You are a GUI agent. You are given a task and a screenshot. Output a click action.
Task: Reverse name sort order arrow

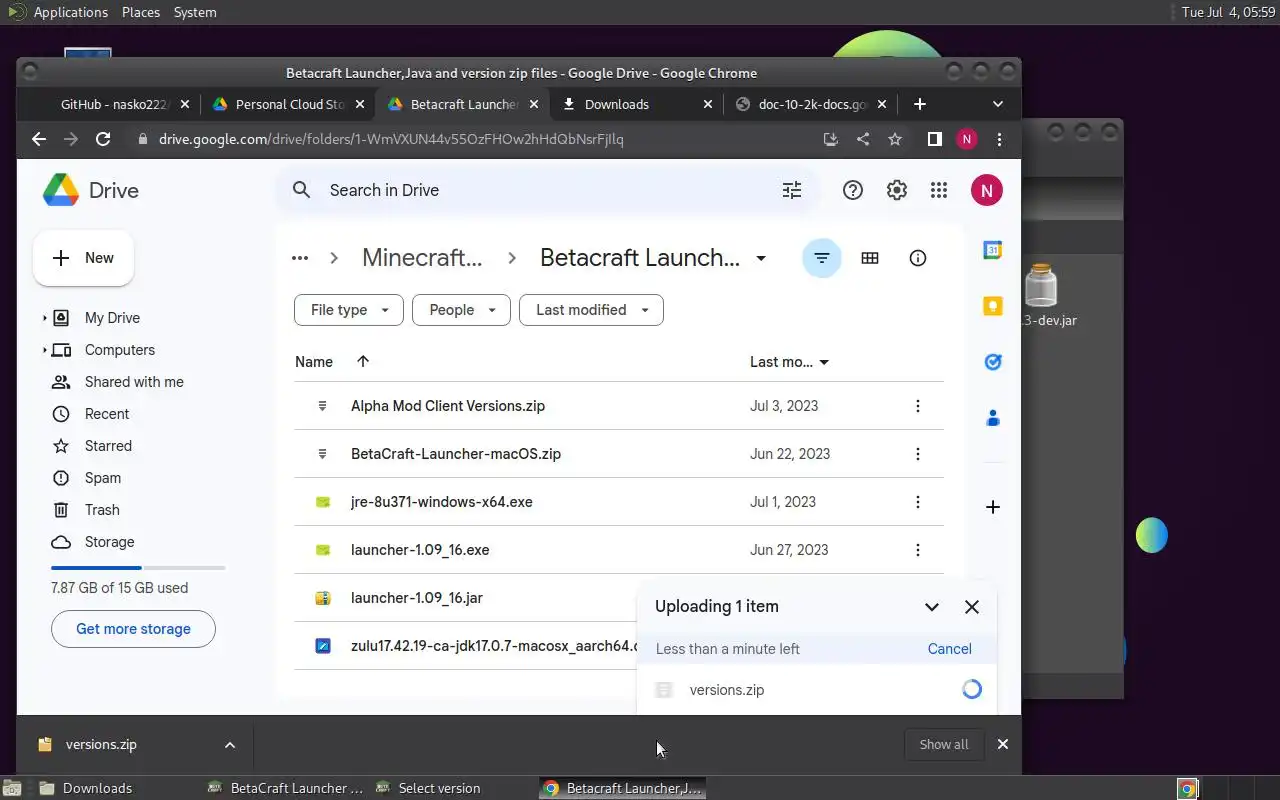pyautogui.click(x=363, y=361)
